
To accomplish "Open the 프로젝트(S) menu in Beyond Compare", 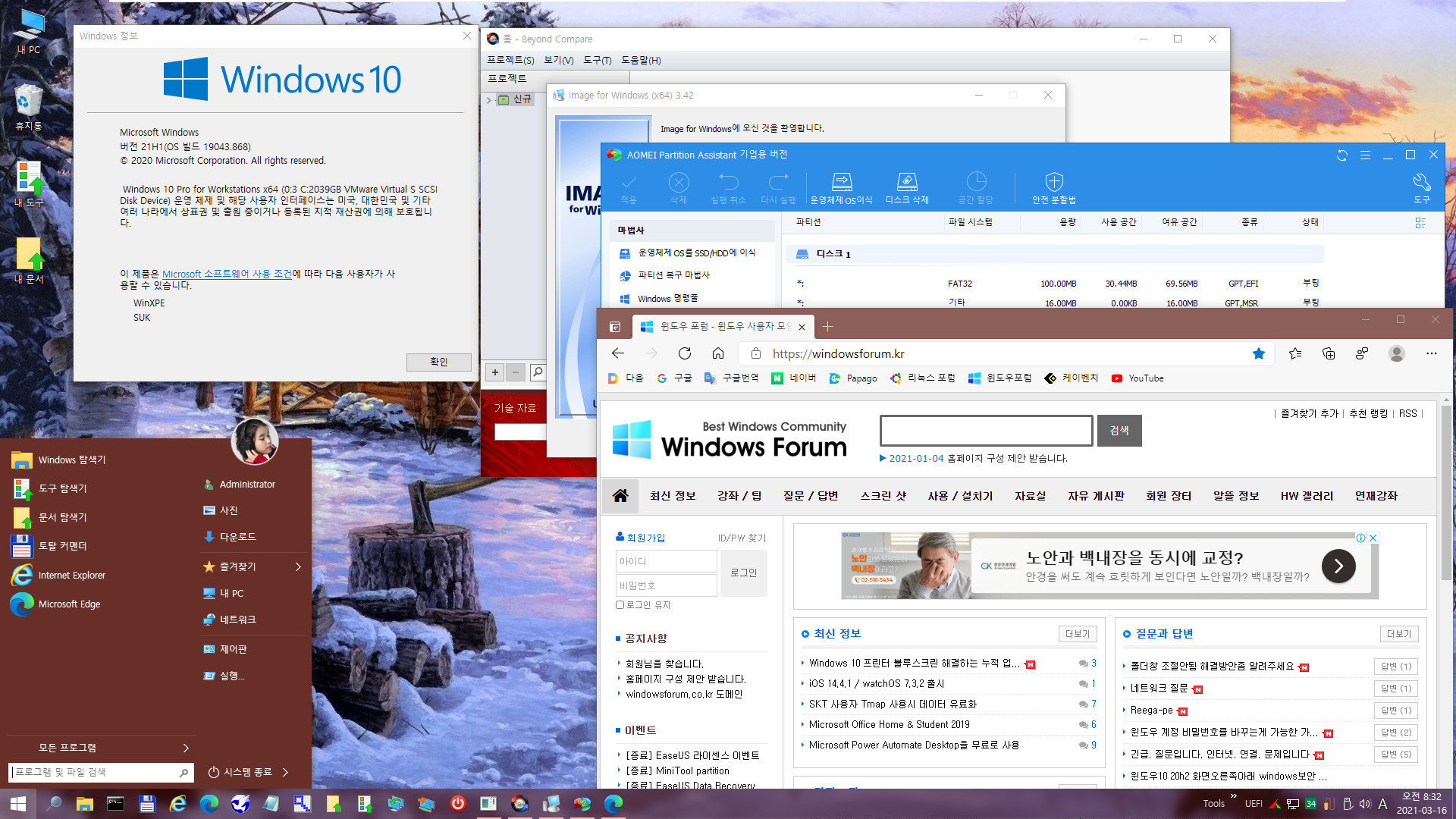I will point(510,61).
